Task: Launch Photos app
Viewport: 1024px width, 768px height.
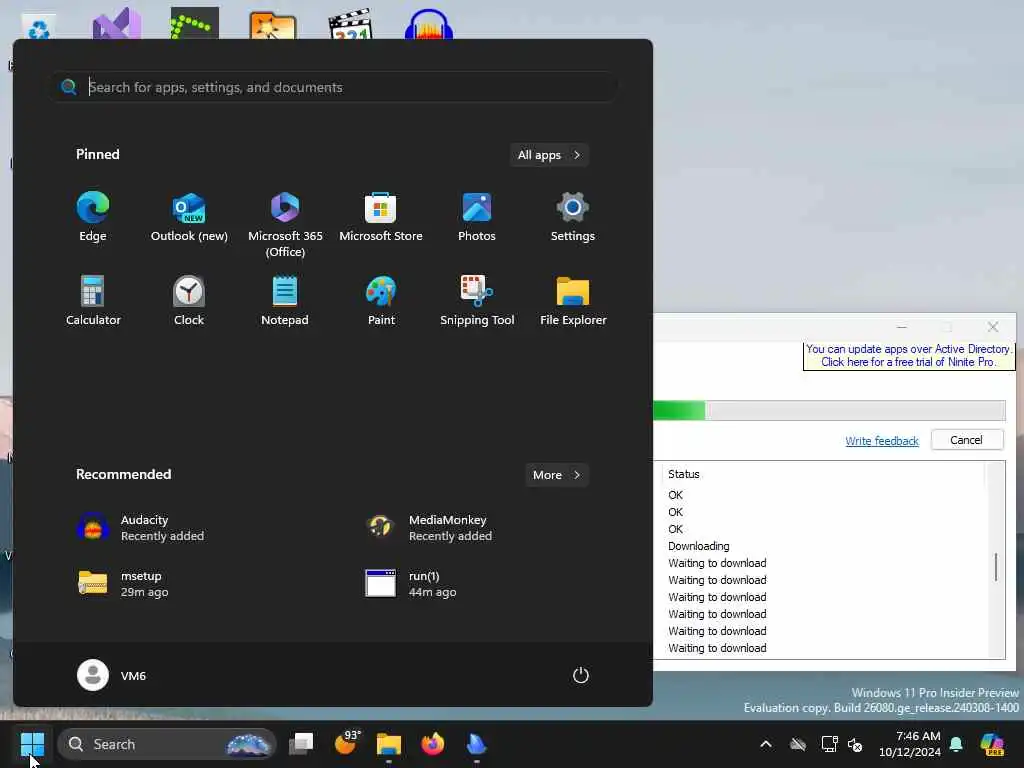Action: pyautogui.click(x=477, y=217)
